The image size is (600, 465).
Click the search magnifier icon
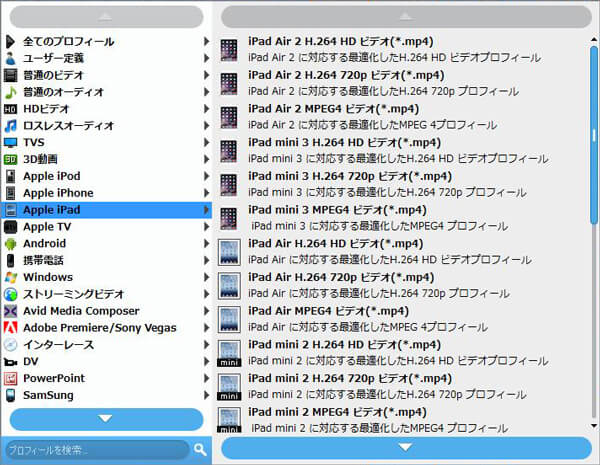tap(200, 449)
